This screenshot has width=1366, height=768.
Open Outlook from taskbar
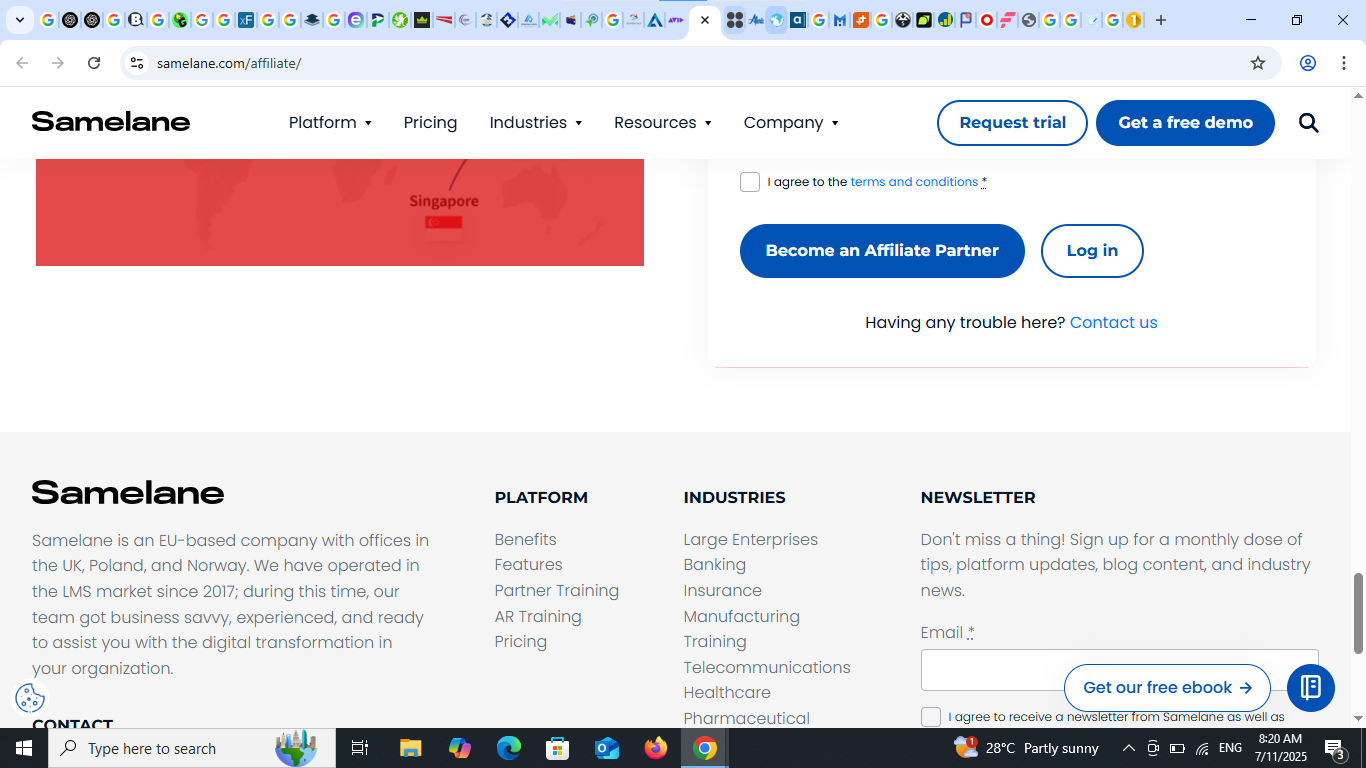(x=607, y=748)
